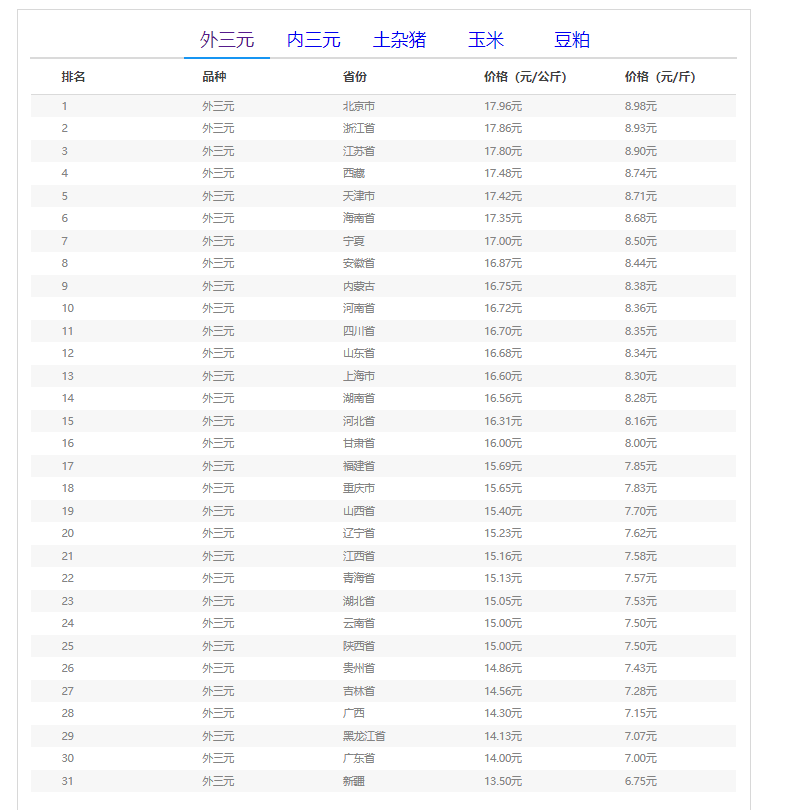Click the 17.96元 price value

(x=503, y=106)
